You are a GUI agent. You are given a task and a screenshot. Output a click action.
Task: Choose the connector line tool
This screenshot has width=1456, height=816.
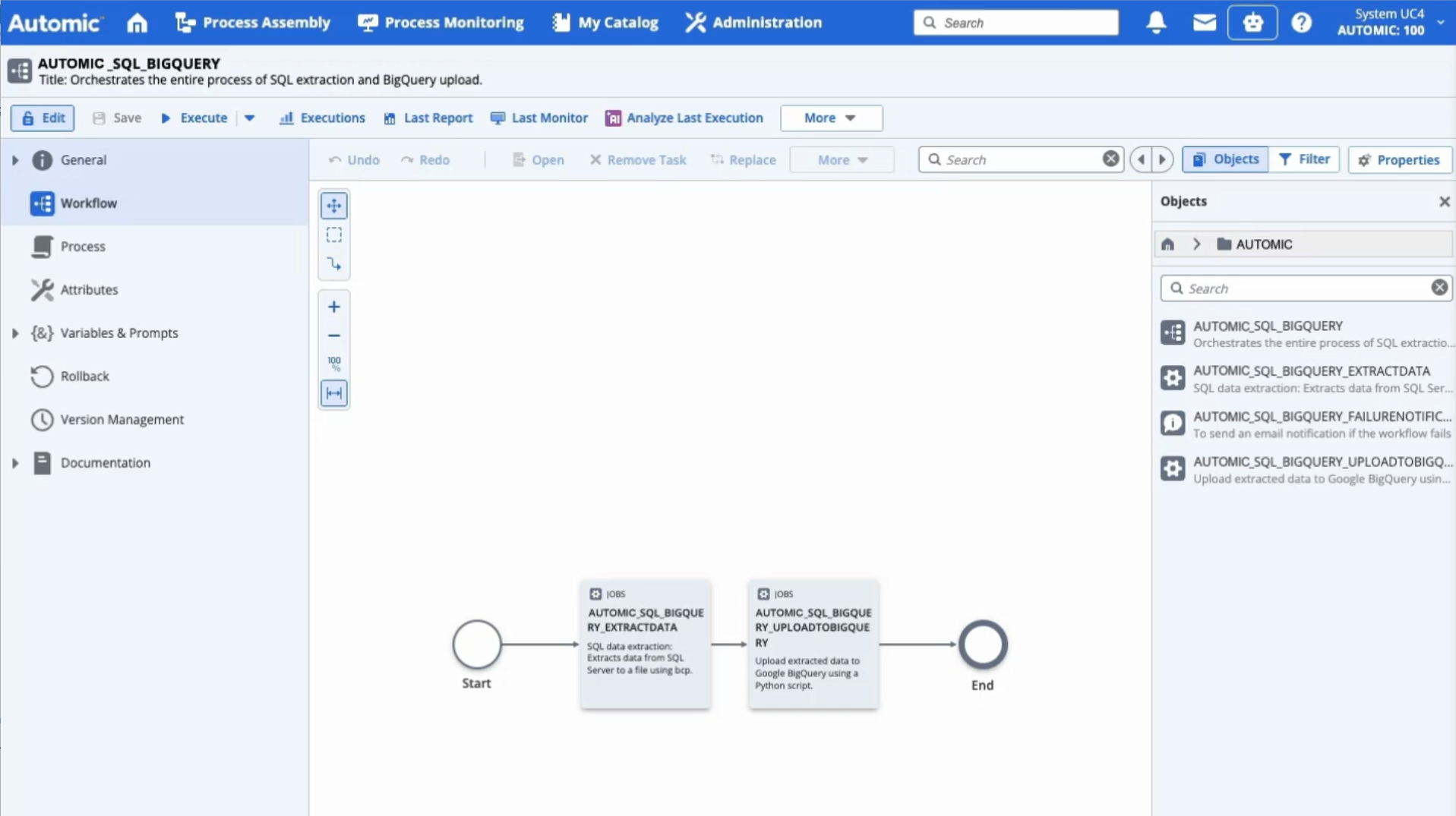click(x=334, y=264)
